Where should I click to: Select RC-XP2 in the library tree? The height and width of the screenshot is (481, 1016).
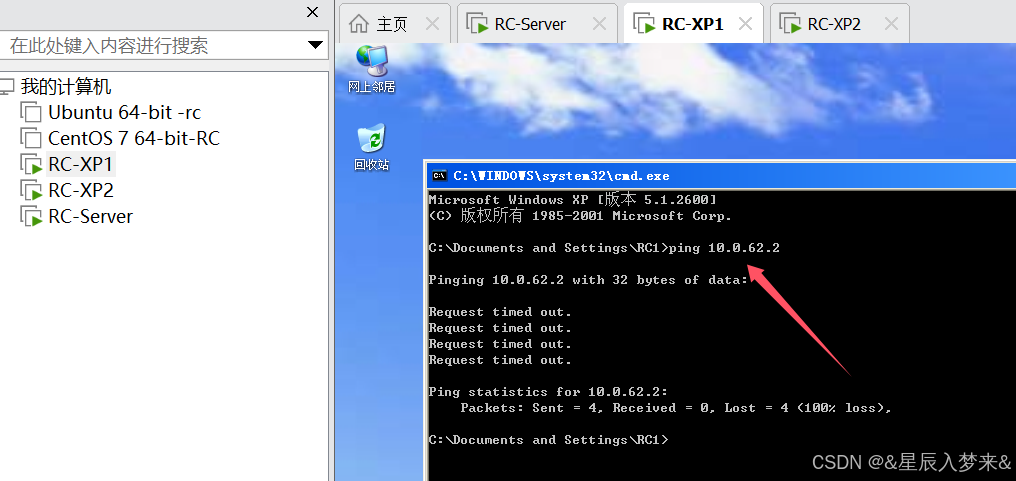[x=81, y=190]
